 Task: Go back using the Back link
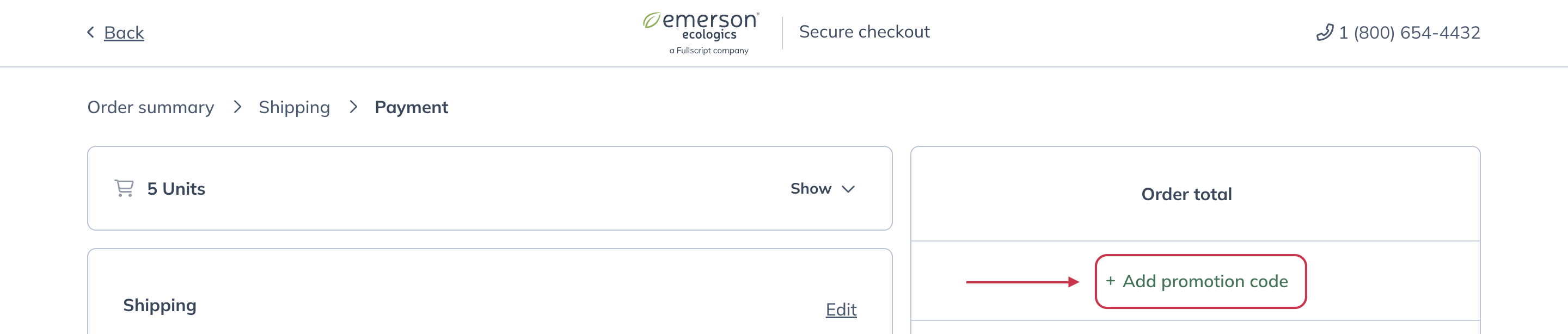pos(124,33)
